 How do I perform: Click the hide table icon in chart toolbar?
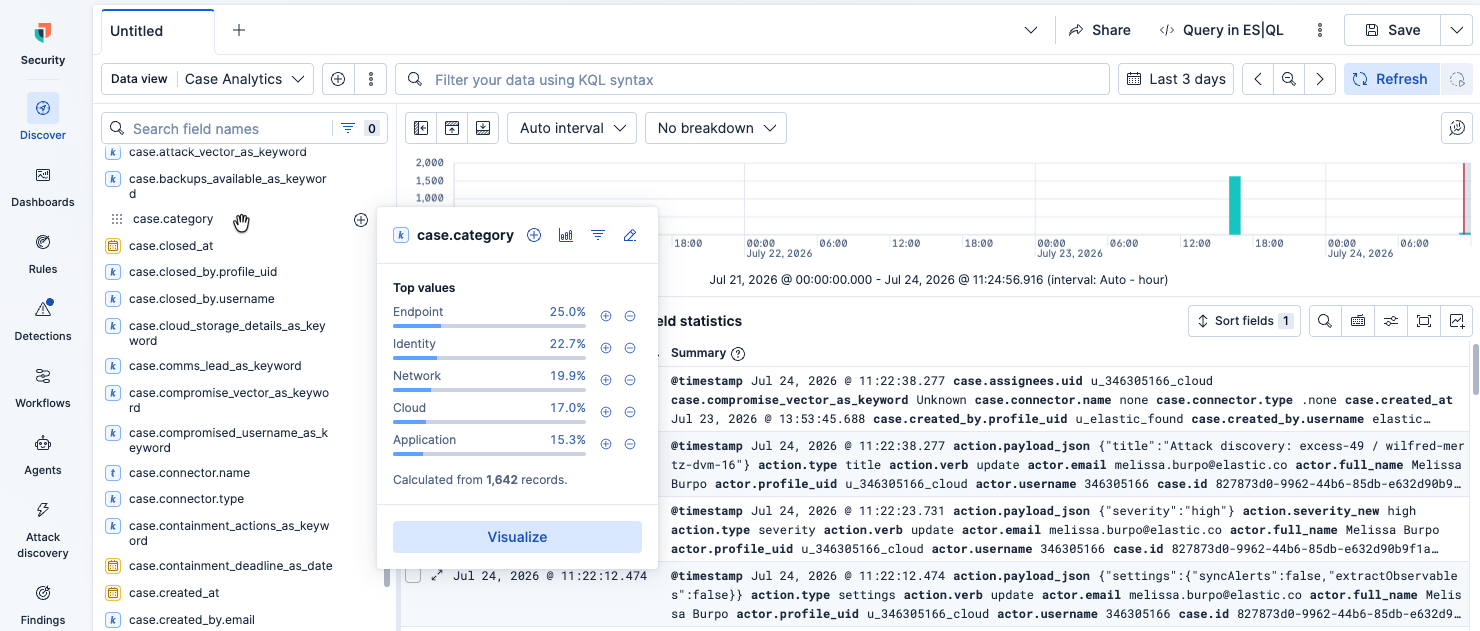483,128
